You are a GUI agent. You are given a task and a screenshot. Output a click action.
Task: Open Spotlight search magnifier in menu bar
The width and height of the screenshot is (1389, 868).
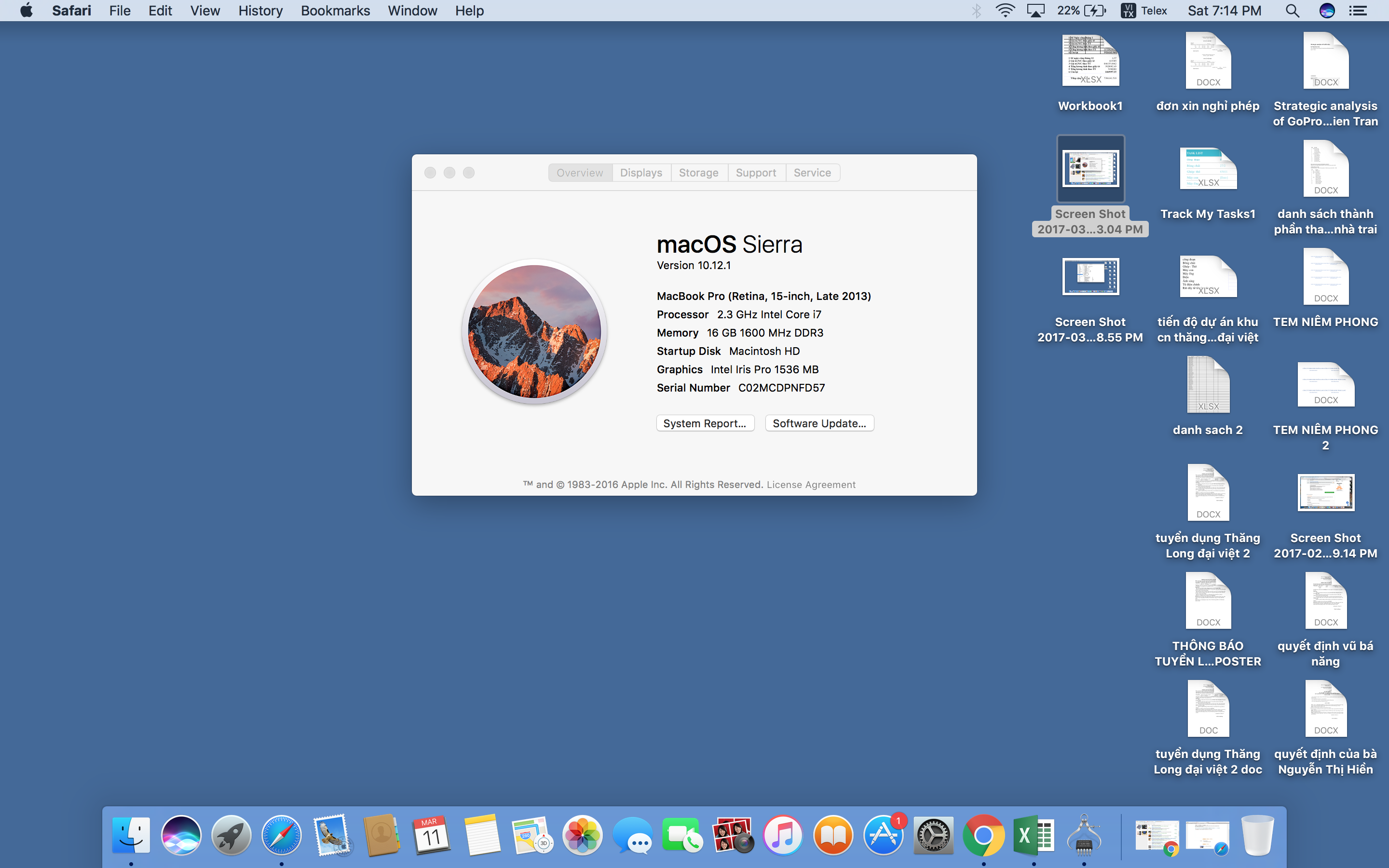point(1292,10)
